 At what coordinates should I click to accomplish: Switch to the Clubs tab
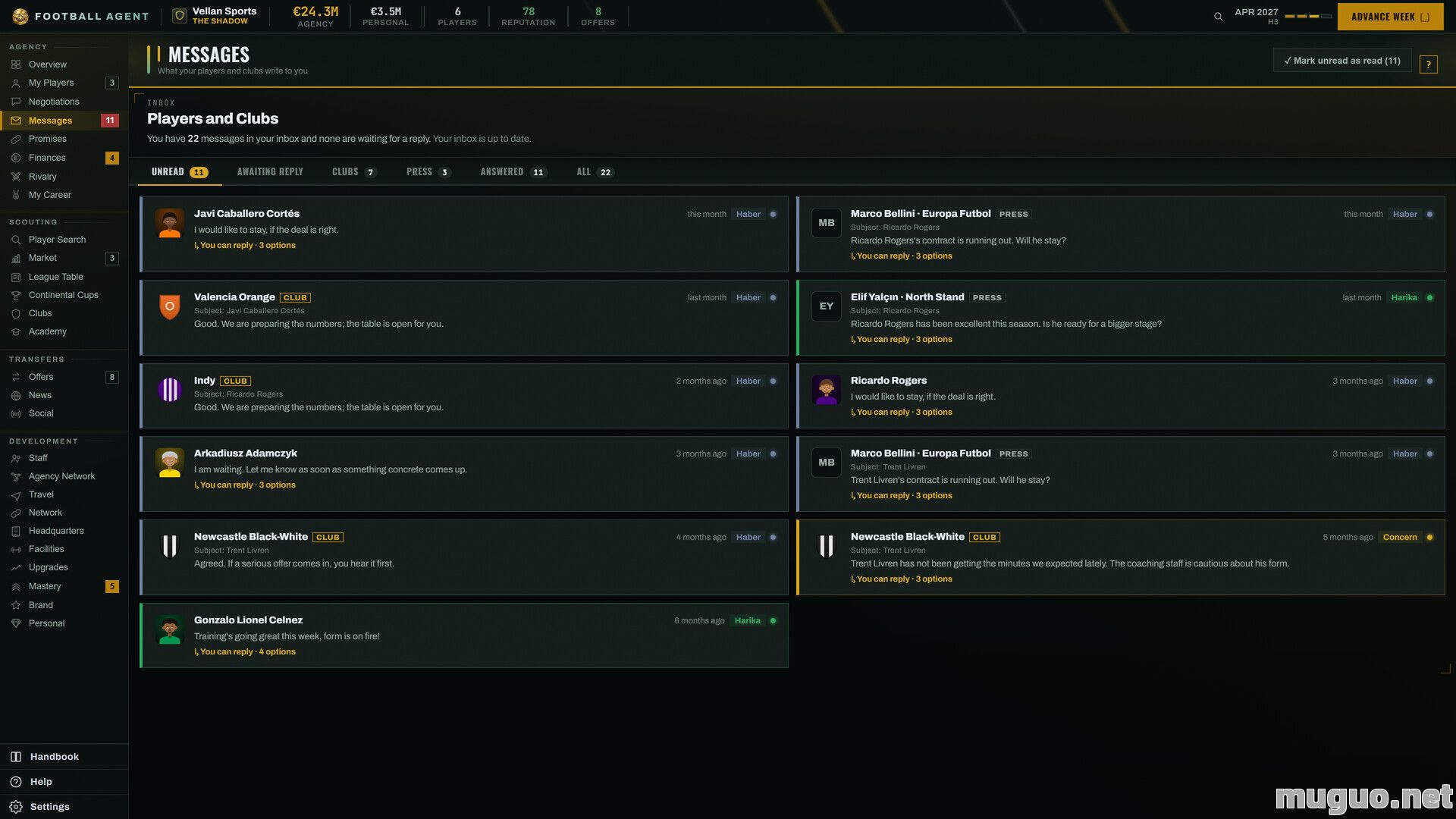coord(354,172)
